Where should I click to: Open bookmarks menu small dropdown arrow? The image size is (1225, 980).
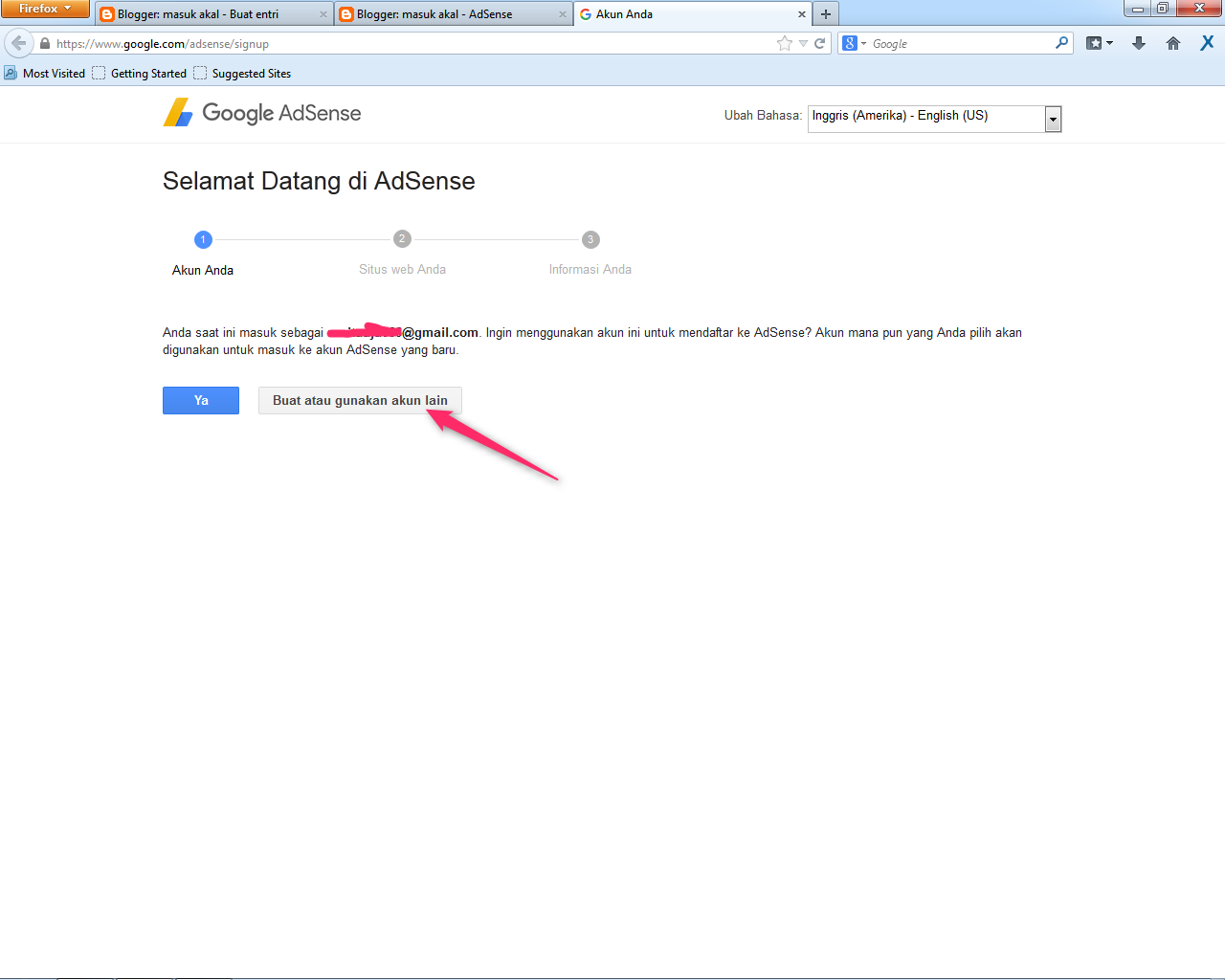point(1110,43)
